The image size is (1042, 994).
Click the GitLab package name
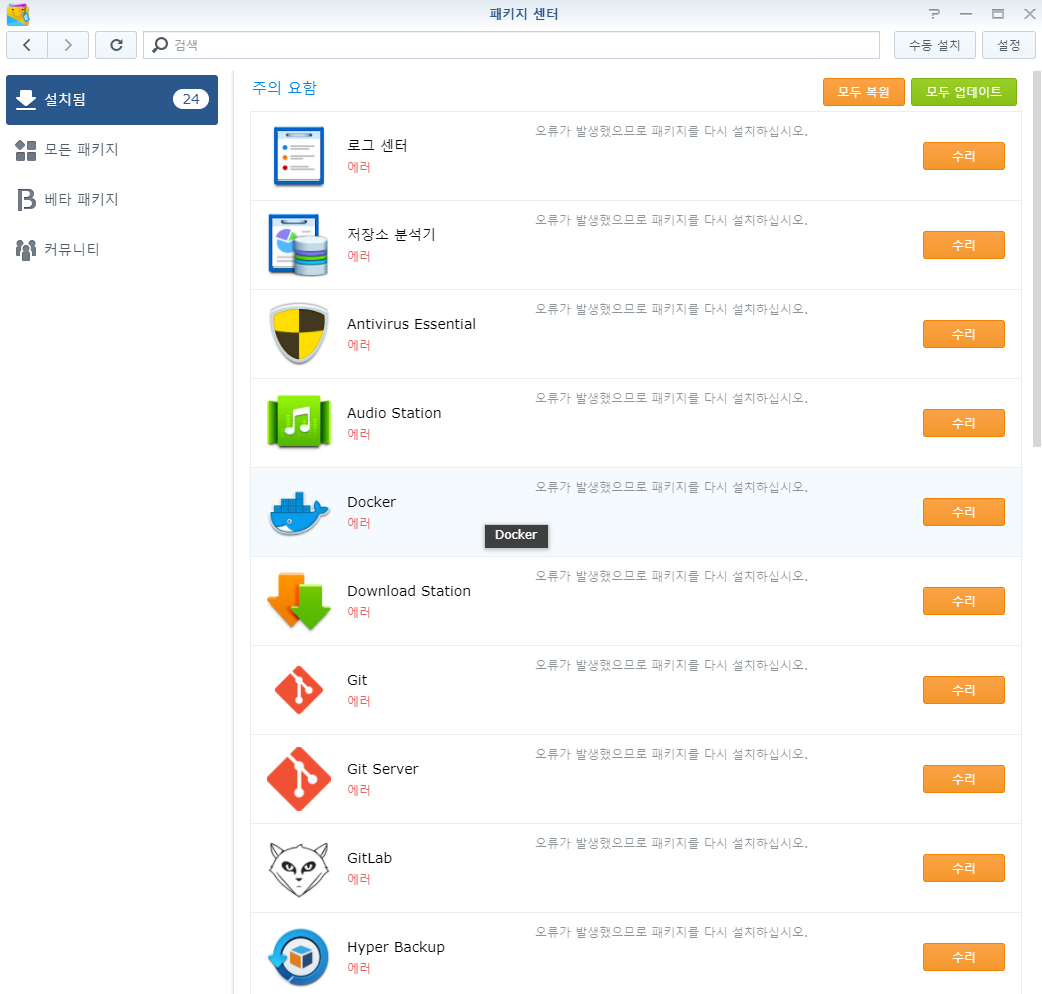[369, 858]
